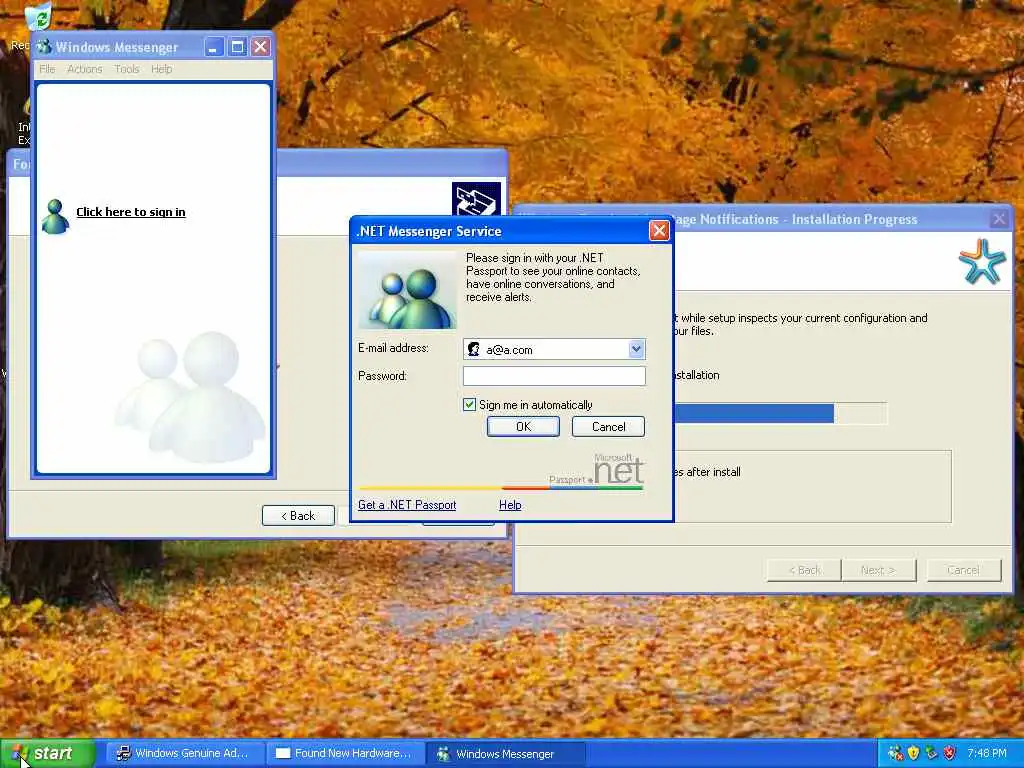Click the 'Please sign in with your .NET' text
The height and width of the screenshot is (768, 1024).
coord(535,258)
